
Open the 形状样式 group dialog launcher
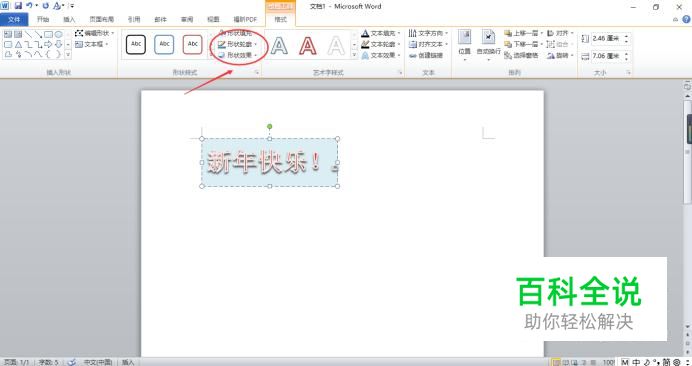pyautogui.click(x=257, y=72)
